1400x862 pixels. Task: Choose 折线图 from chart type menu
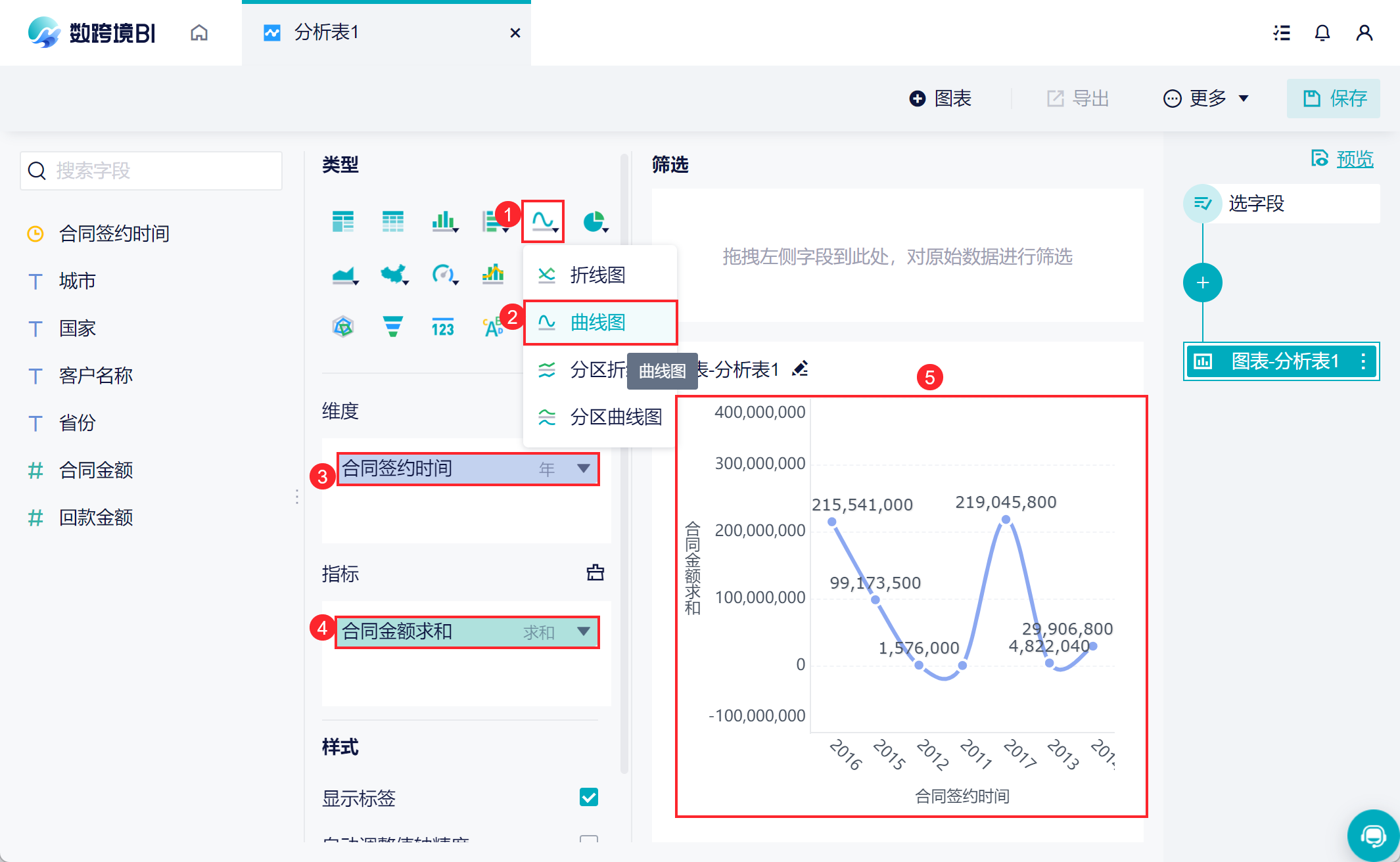[597, 275]
